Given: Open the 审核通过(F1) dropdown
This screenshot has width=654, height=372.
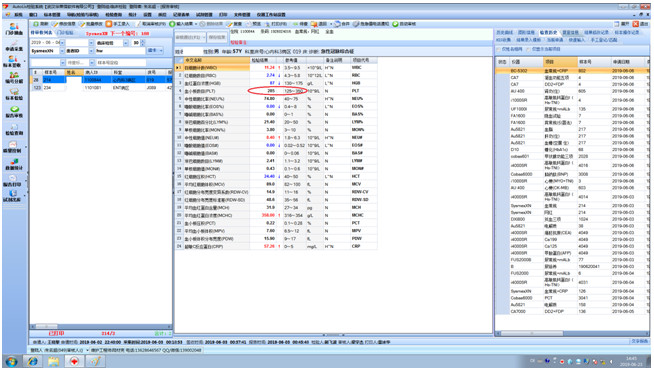Looking at the screenshot, I should click(204, 38).
